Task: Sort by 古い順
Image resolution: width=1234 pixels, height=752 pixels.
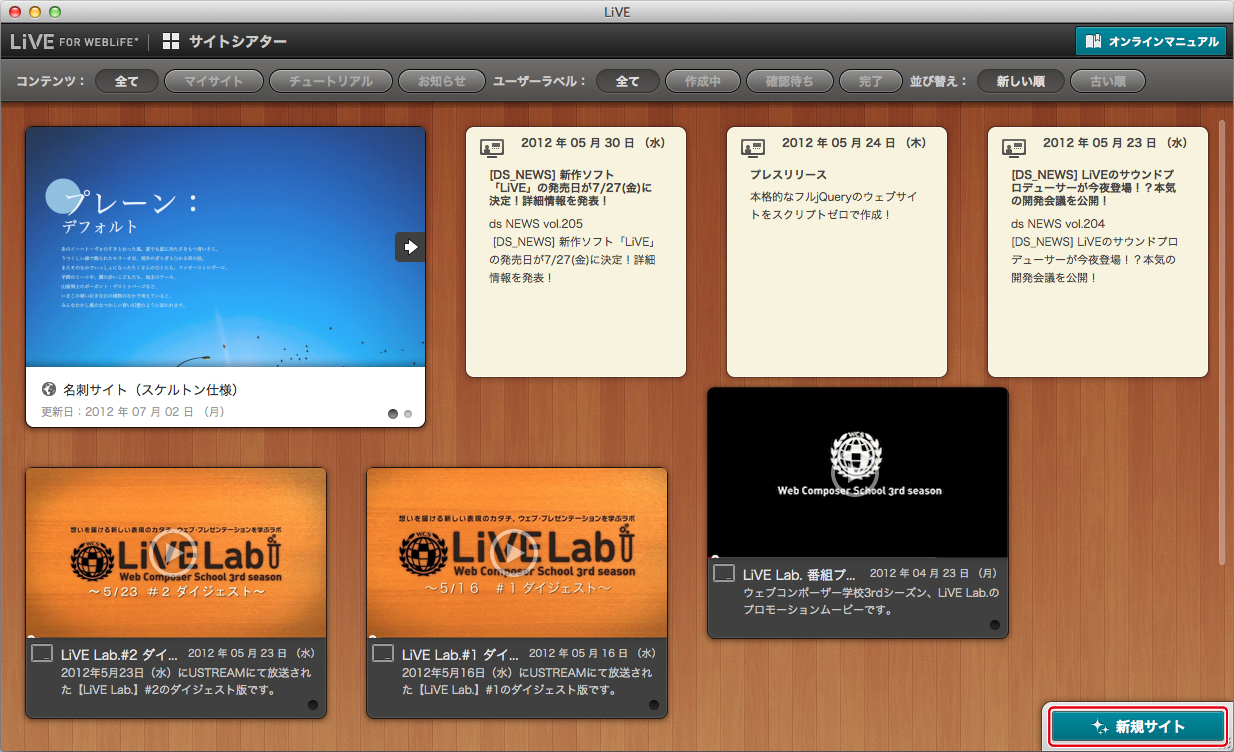Action: [x=1107, y=81]
